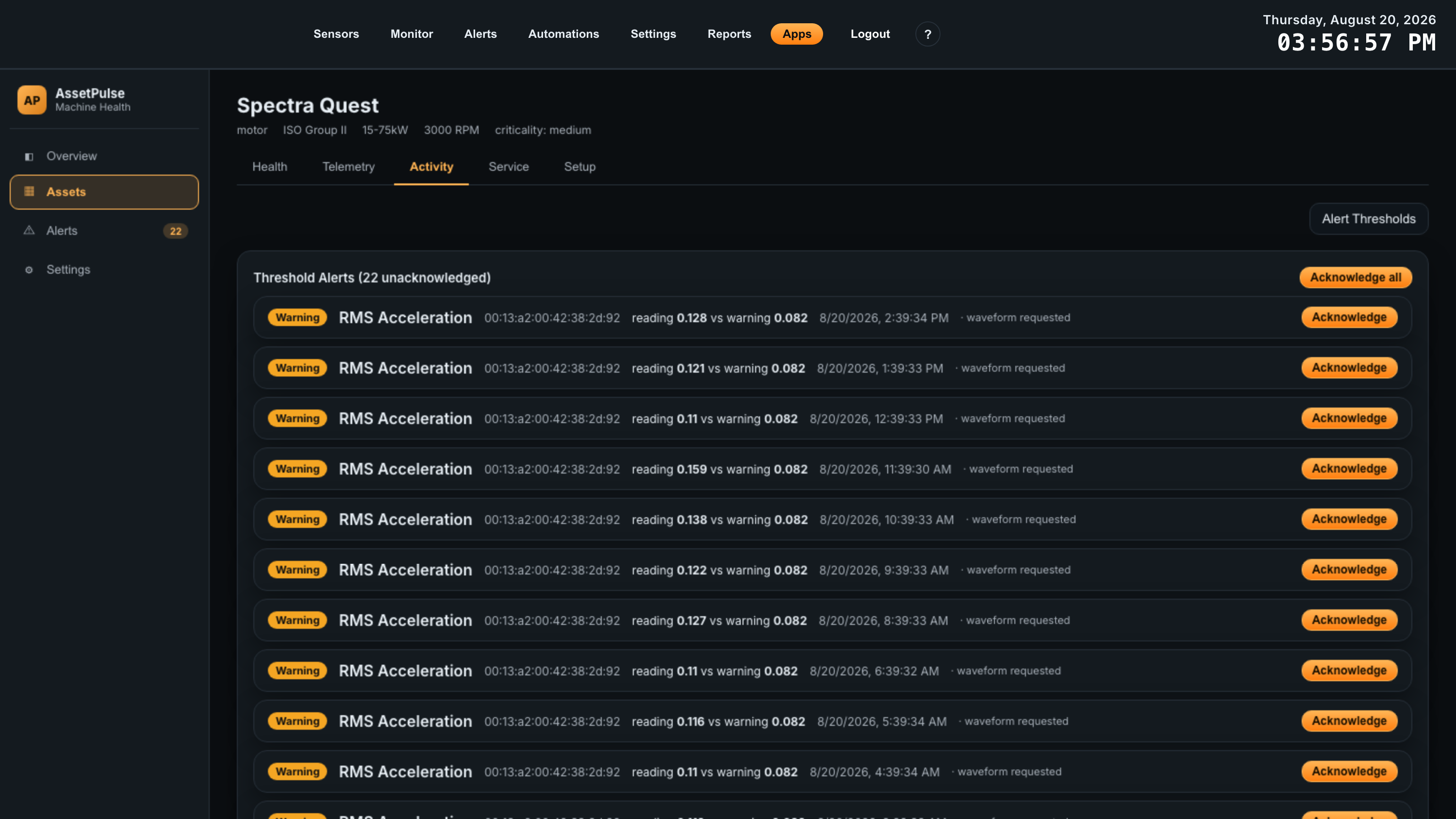Click the 'Threshold Alerts (22 unacknowledged)' heading
This screenshot has width=1456, height=819.
[372, 278]
